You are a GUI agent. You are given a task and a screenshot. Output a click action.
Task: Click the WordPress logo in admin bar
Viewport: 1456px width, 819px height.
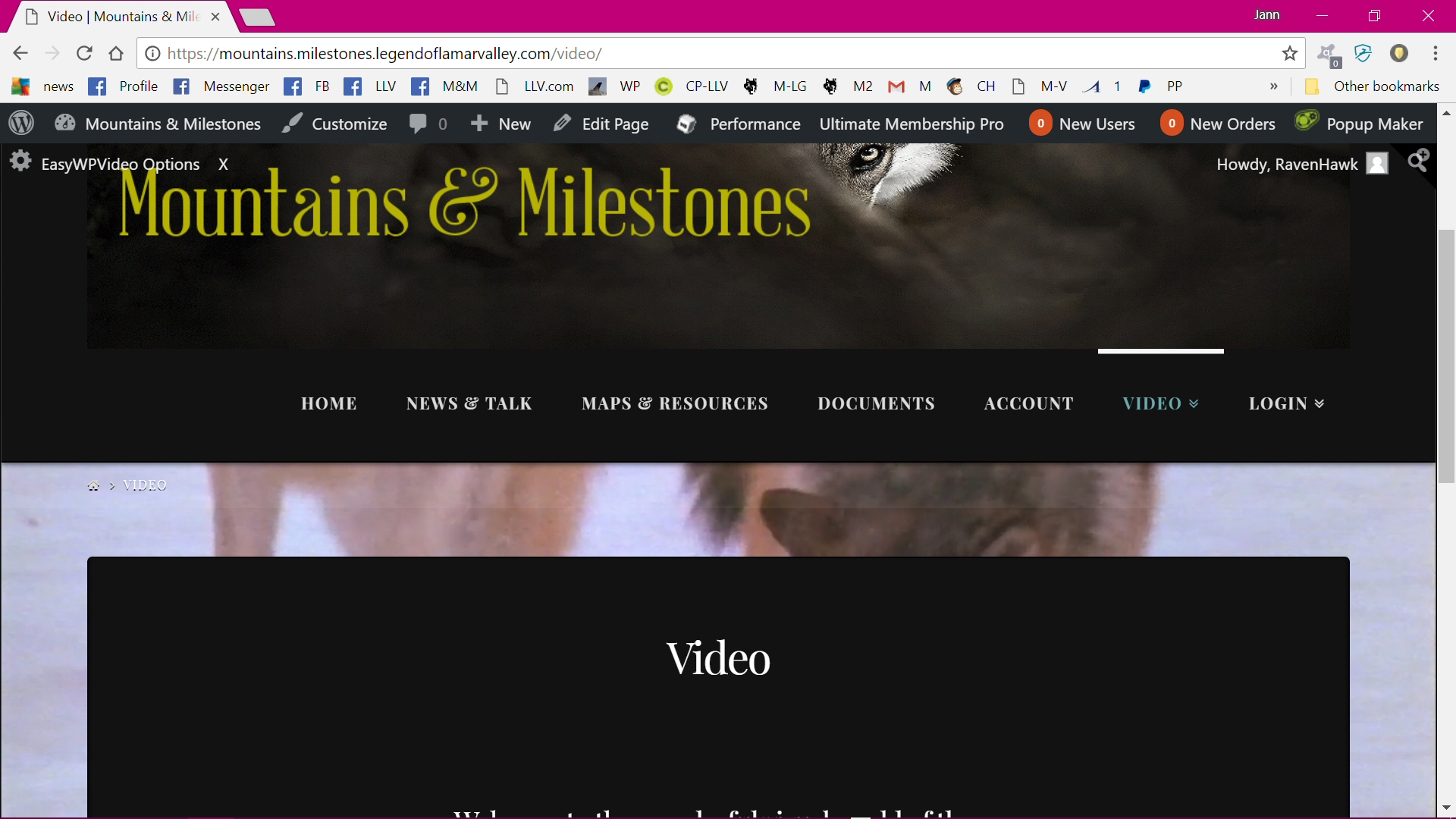21,124
